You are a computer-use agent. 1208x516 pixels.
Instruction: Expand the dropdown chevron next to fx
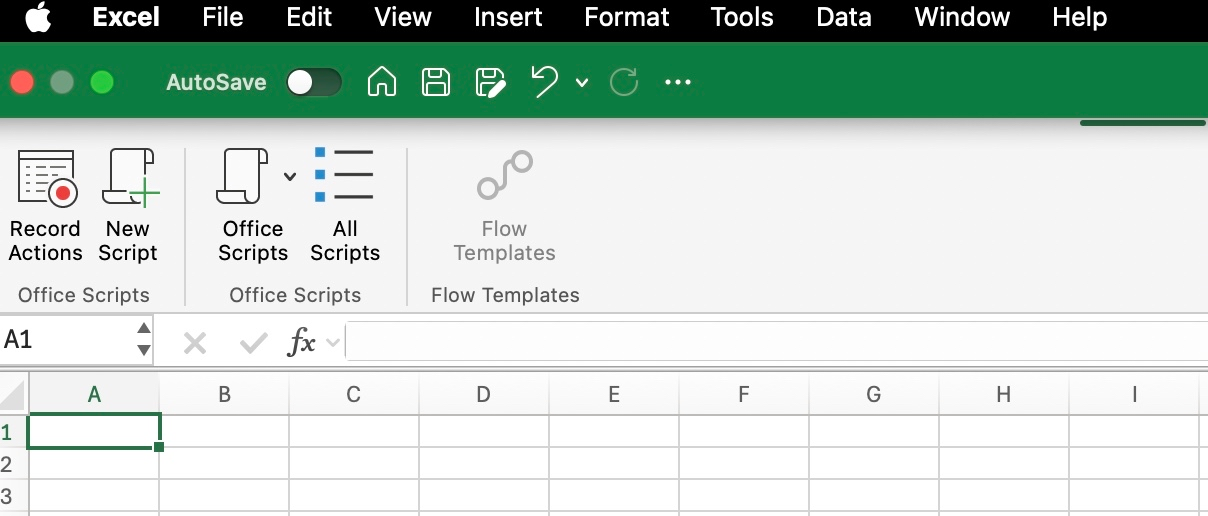point(334,343)
